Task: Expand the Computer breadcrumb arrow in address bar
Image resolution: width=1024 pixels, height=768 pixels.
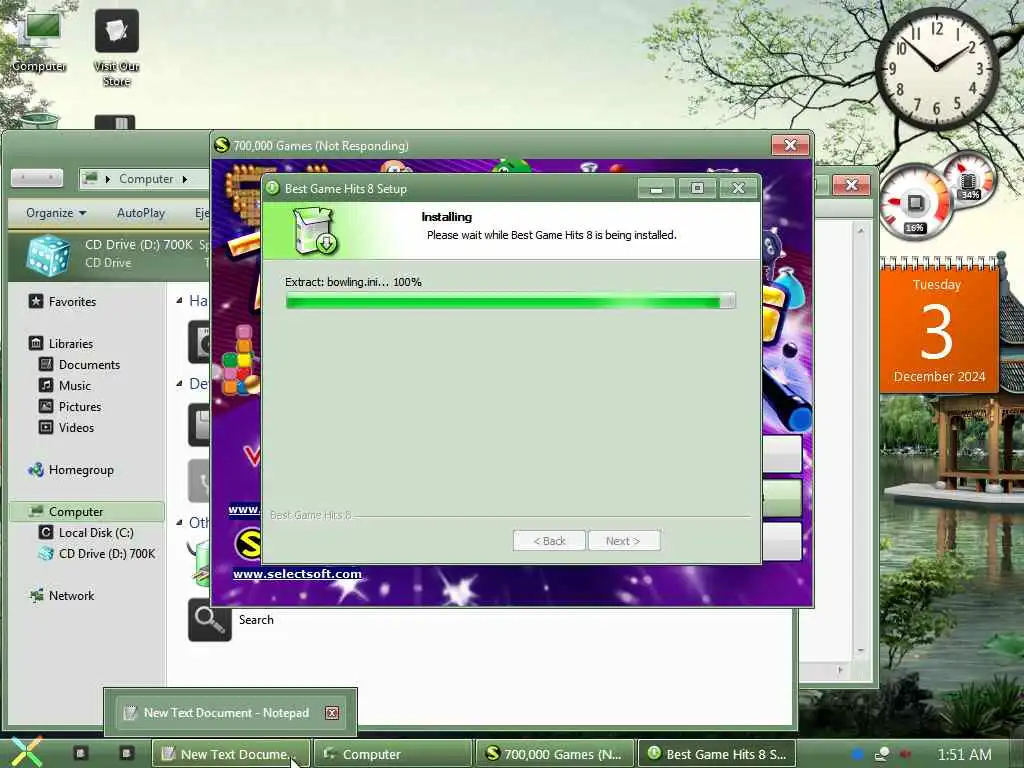Action: [x=185, y=178]
